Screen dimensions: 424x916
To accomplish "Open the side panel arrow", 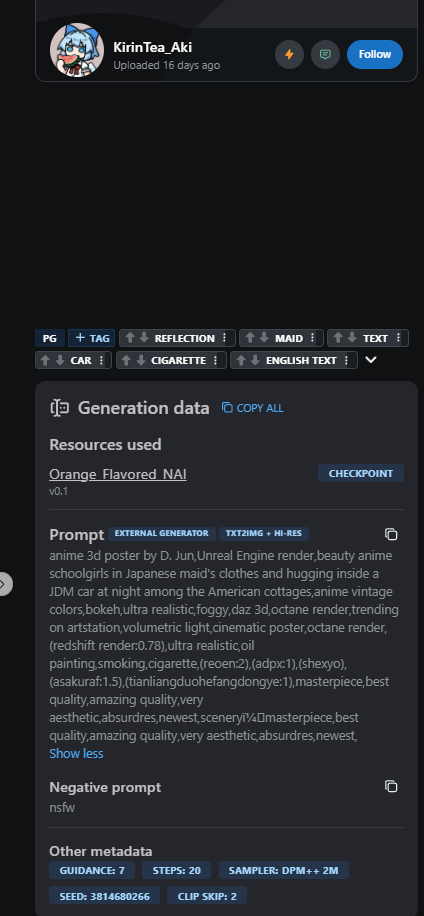I will (4, 584).
